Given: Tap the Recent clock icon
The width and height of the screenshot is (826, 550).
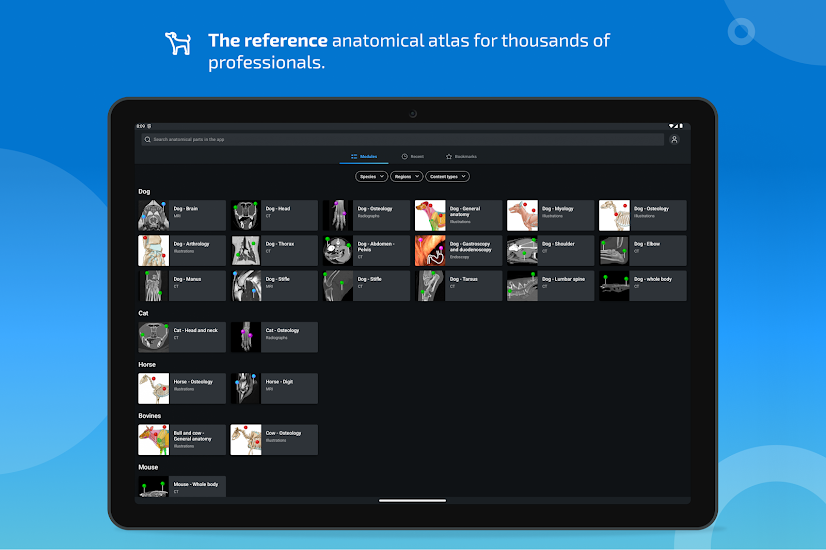Looking at the screenshot, I should pos(404,157).
